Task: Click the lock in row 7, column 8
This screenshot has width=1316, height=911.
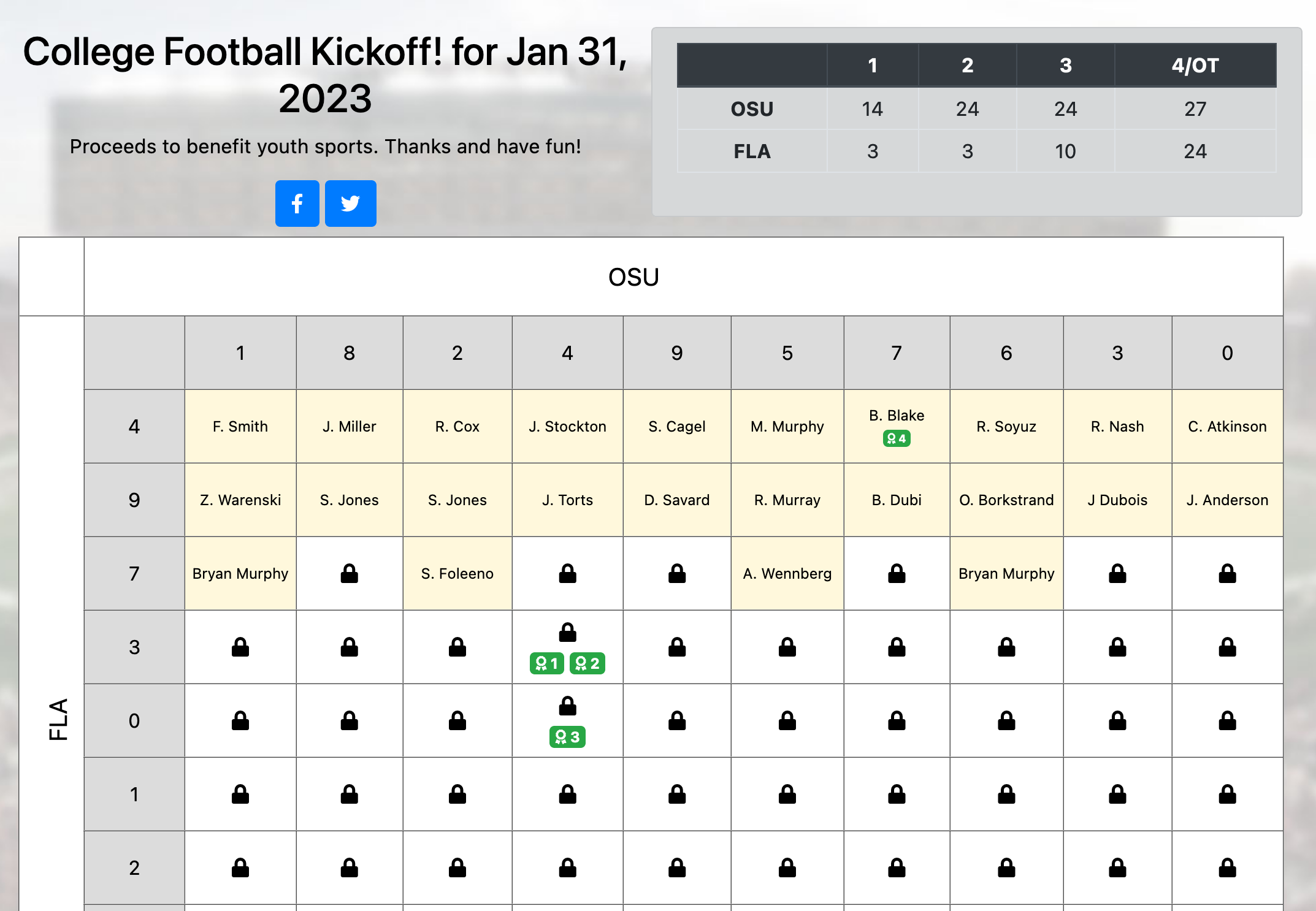Action: 350,574
